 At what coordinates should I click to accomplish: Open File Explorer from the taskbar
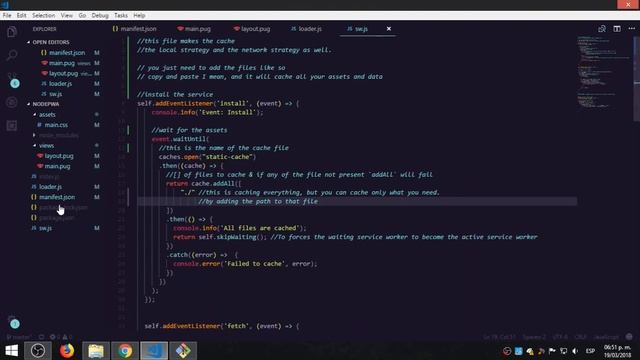[x=96, y=351]
